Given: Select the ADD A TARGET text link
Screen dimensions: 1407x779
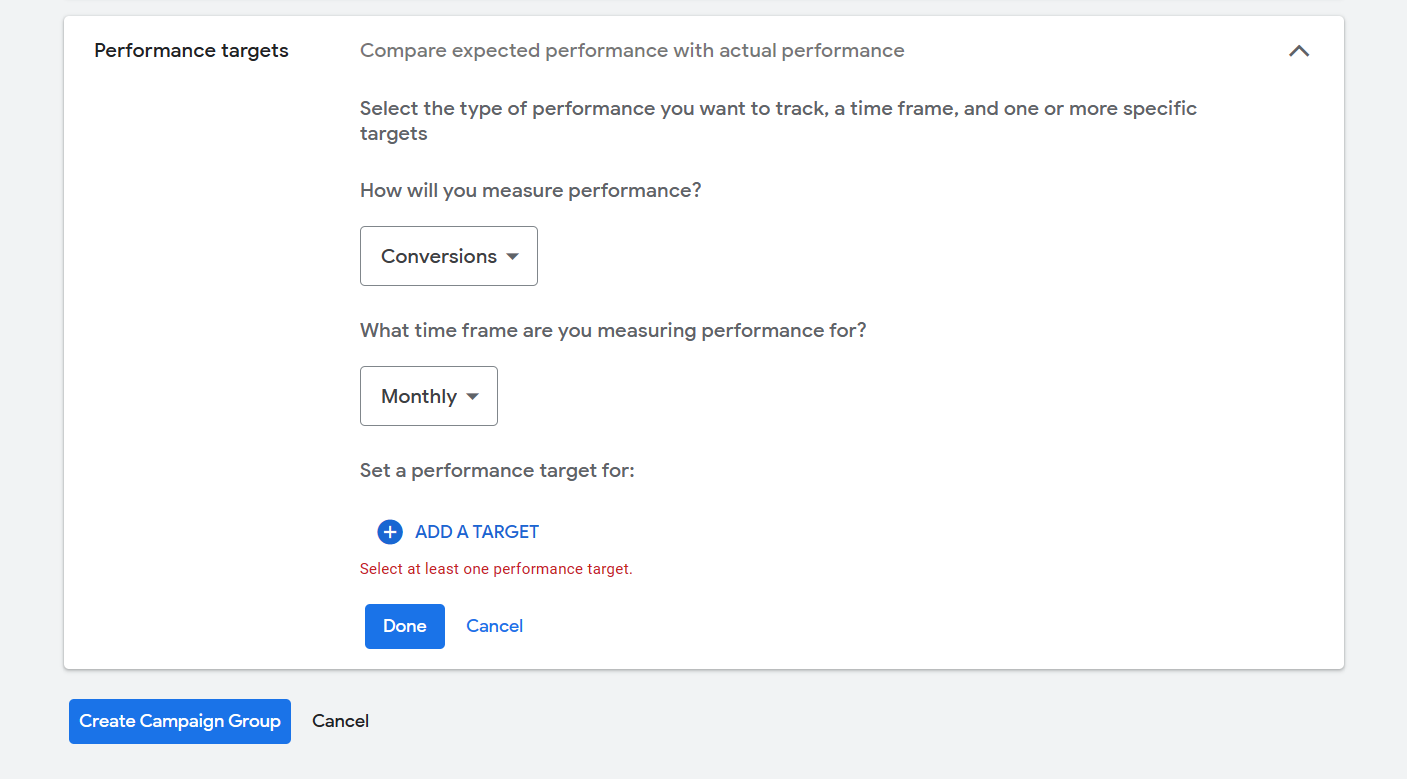Looking at the screenshot, I should tap(477, 532).
